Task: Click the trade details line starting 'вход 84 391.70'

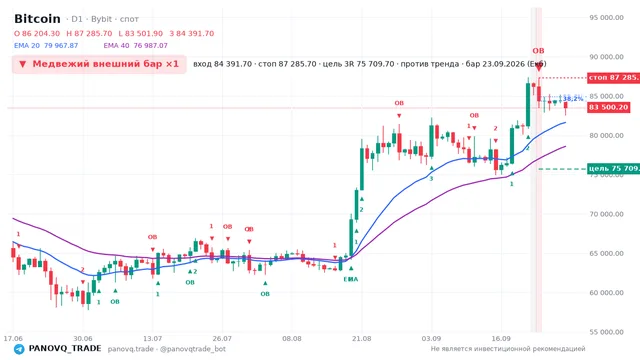Action: point(369,64)
